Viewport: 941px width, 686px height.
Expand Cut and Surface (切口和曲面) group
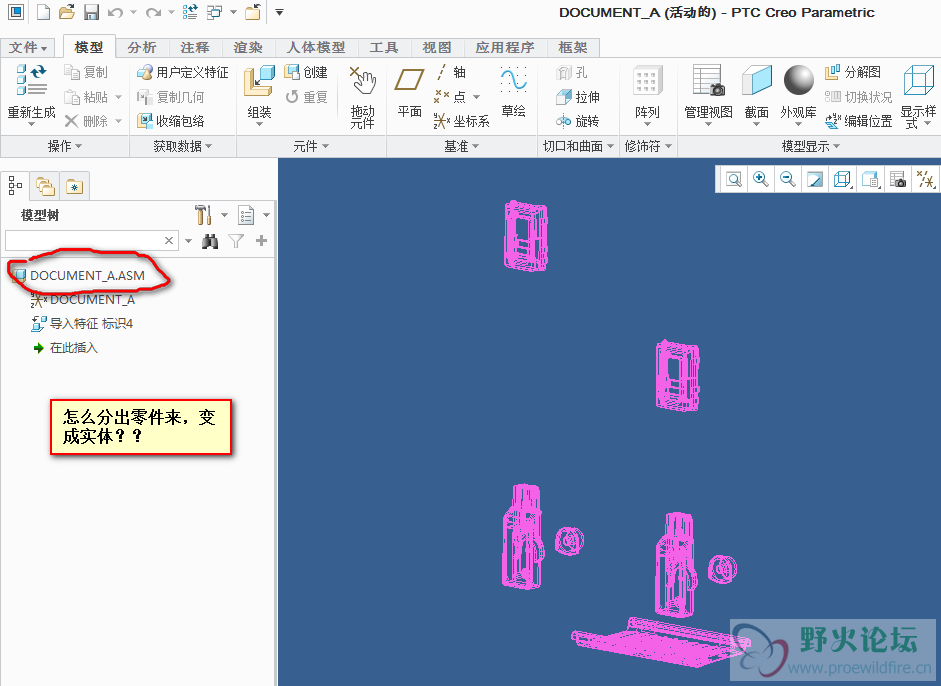point(579,146)
